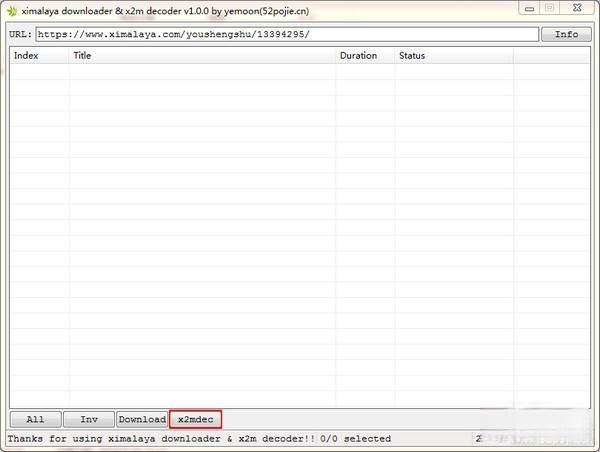This screenshot has height=452, width=600.
Task: Minimize the ximalaya downloader window
Action: [529, 8]
